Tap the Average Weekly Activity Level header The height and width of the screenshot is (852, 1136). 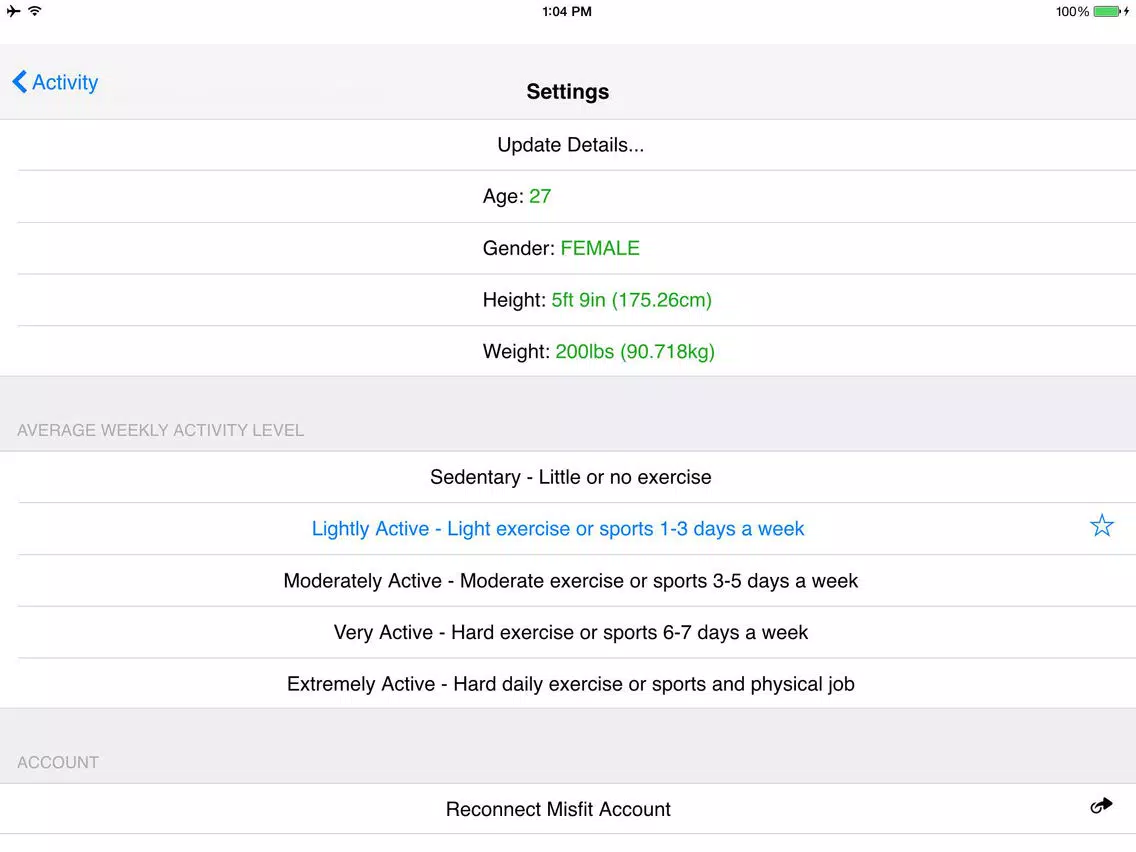click(x=160, y=430)
